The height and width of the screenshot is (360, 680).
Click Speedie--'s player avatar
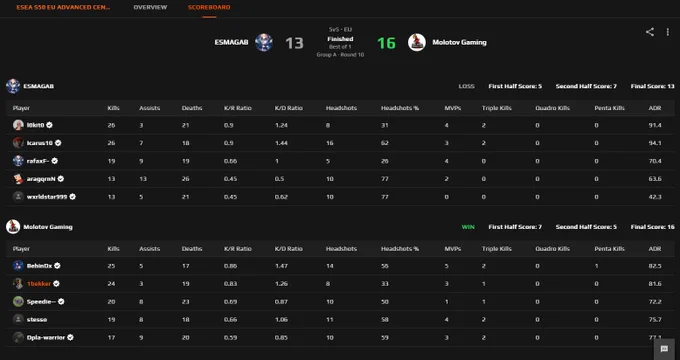click(18, 301)
